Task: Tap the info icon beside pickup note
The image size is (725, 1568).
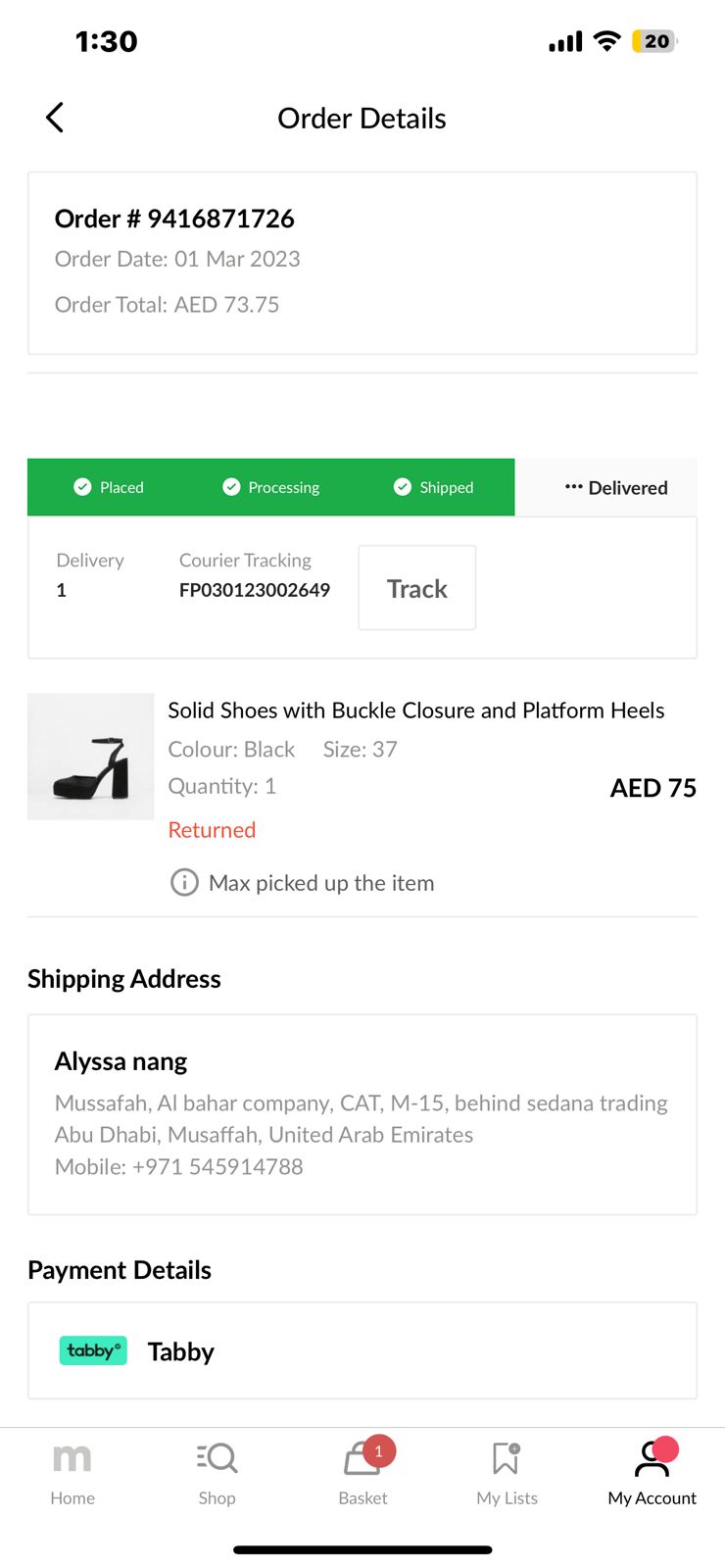Action: (x=184, y=883)
